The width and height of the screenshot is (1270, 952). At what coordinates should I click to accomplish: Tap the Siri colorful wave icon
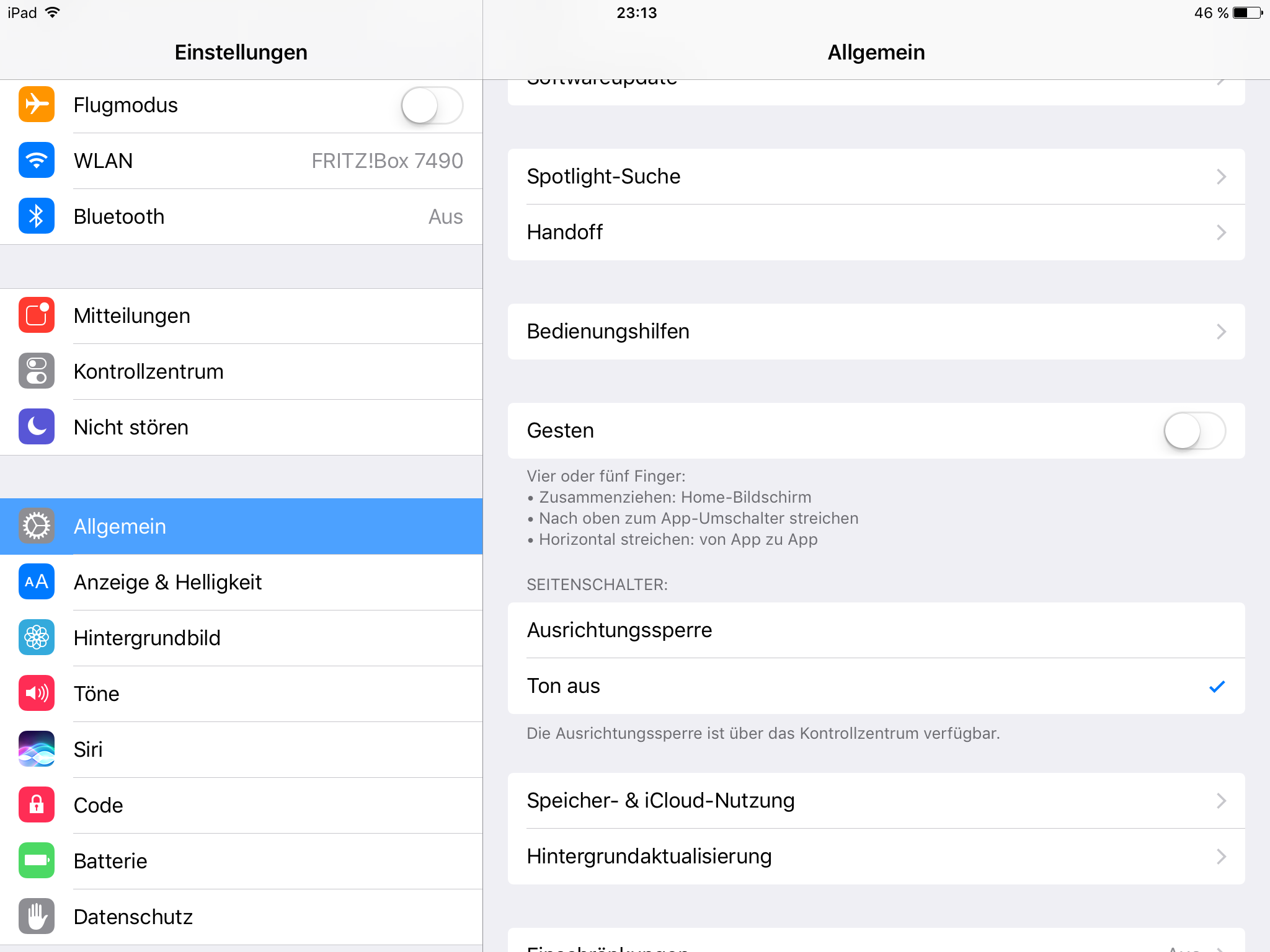37,749
